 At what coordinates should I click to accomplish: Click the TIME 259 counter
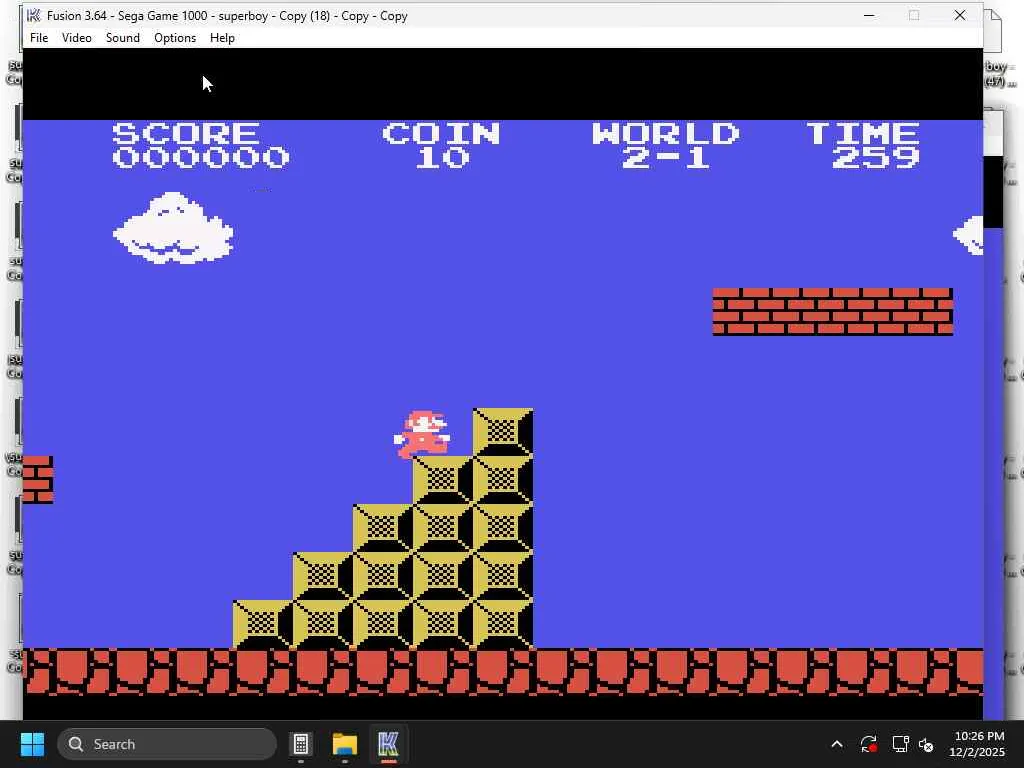pyautogui.click(x=863, y=146)
